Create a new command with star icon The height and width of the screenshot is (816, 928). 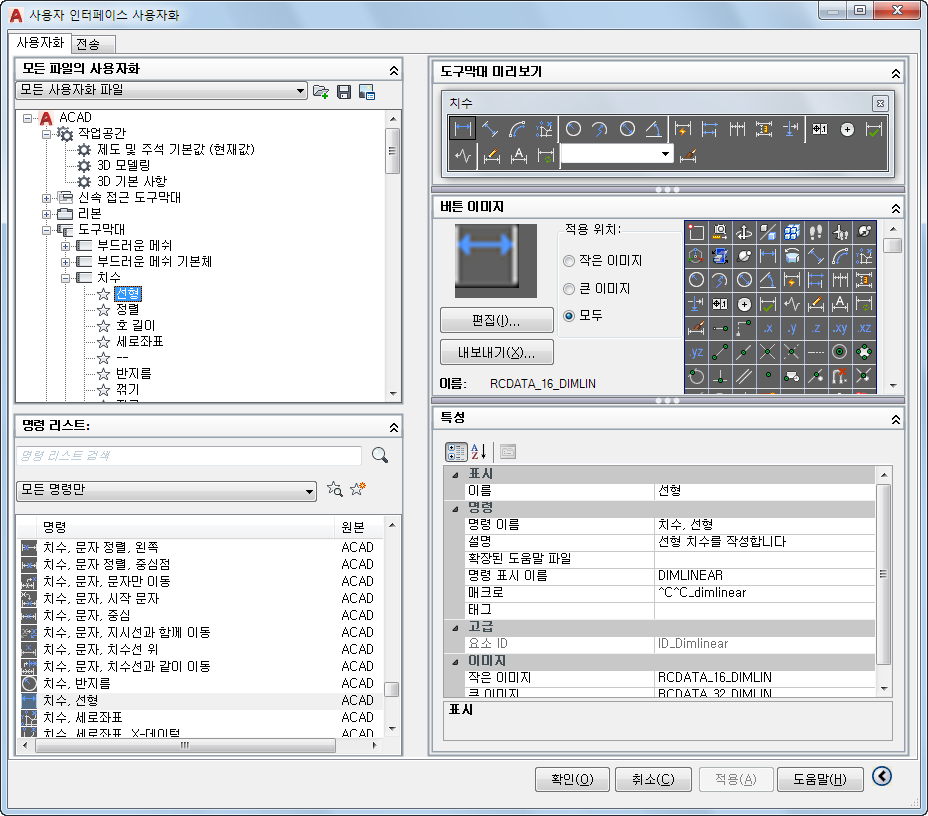coord(357,489)
